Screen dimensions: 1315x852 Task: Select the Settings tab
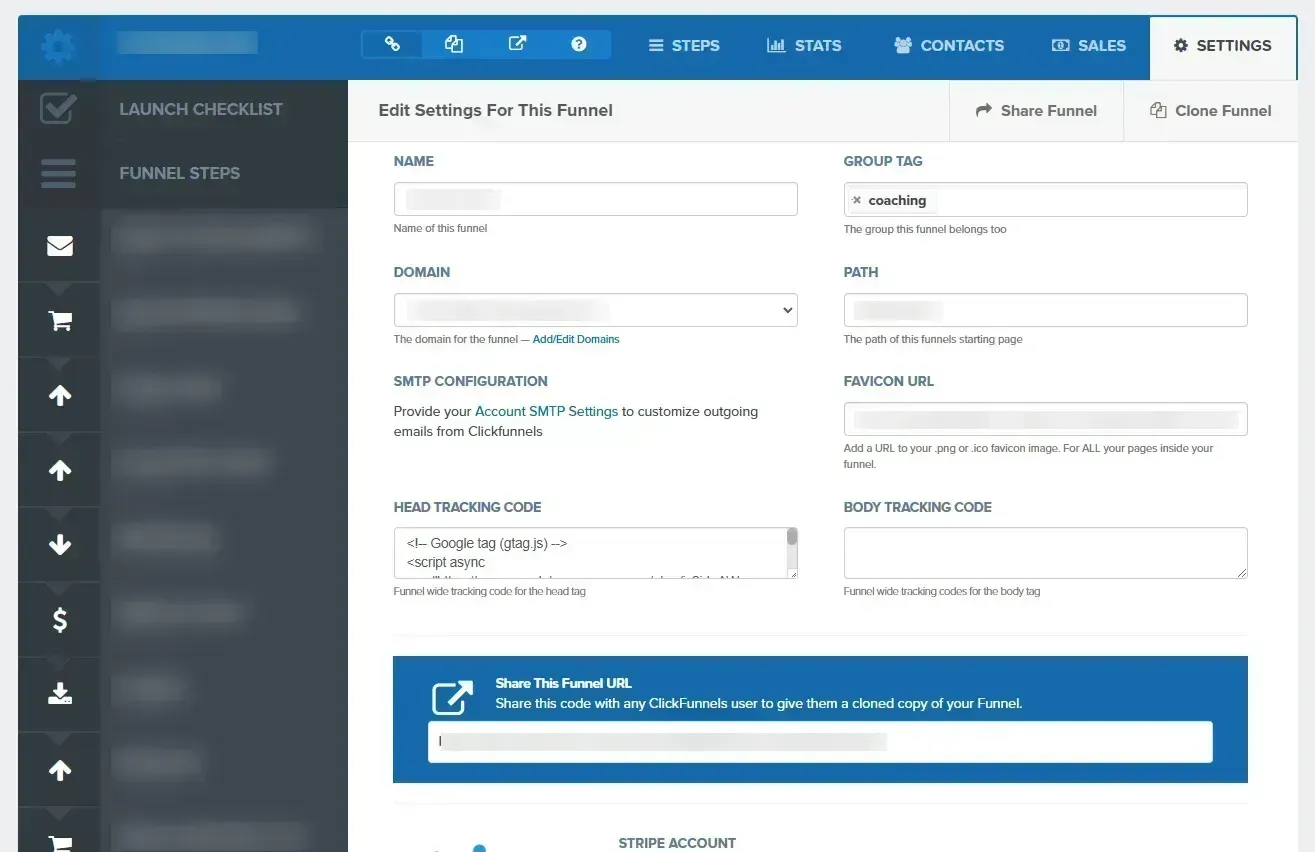coord(1223,45)
